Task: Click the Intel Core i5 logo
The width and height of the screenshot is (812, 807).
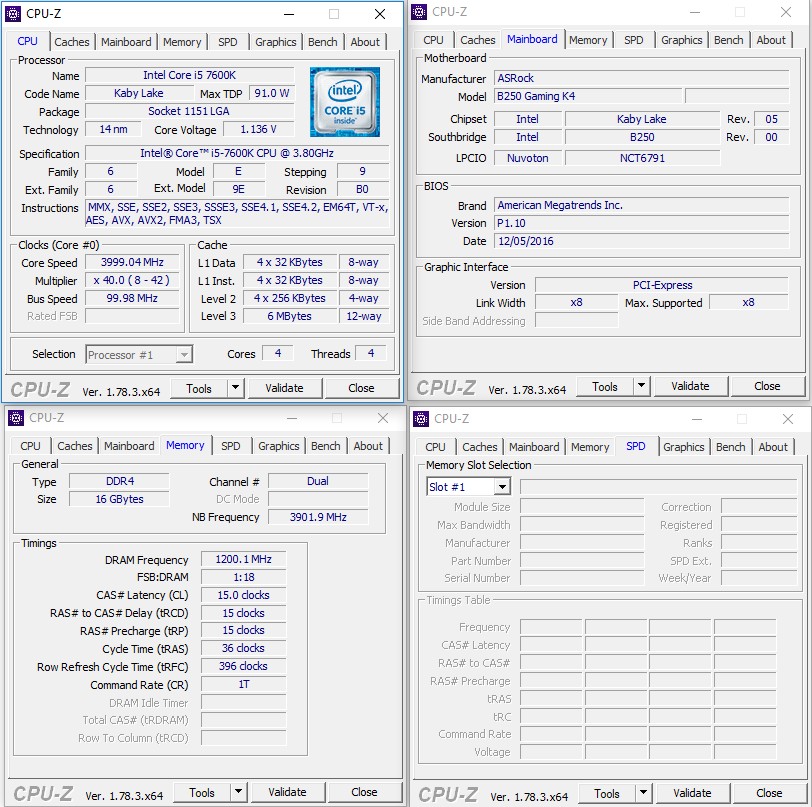Action: point(344,102)
